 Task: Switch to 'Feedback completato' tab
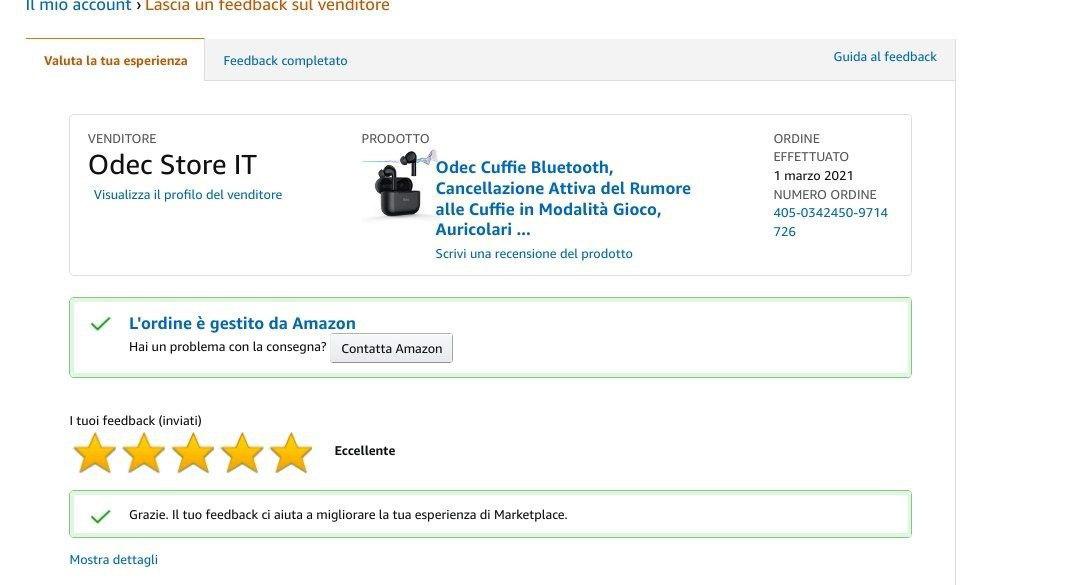[285, 61]
